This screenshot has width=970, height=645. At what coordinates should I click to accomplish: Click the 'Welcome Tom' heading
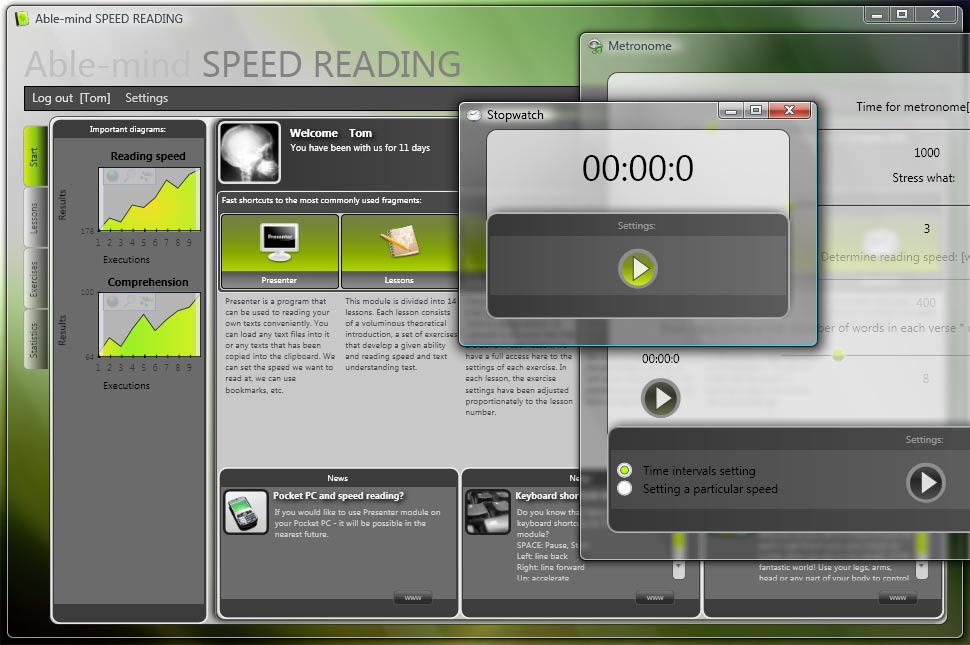point(331,133)
